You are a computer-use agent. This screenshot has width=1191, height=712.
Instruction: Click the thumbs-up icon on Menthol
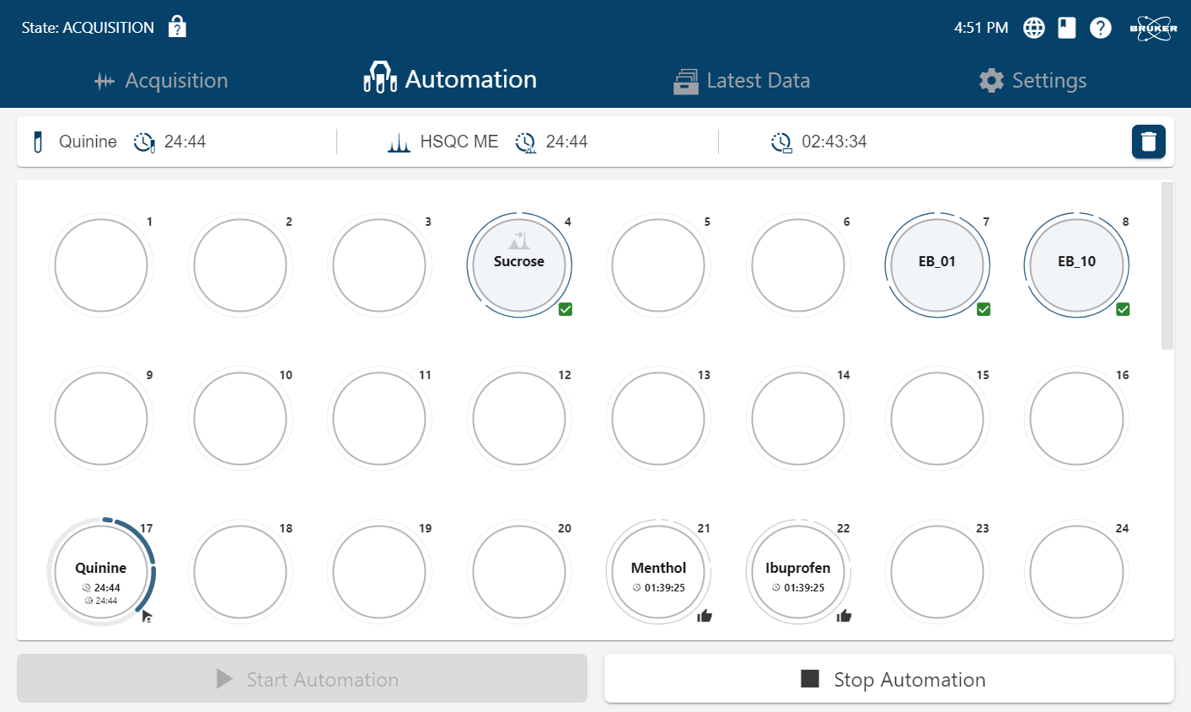pos(705,616)
